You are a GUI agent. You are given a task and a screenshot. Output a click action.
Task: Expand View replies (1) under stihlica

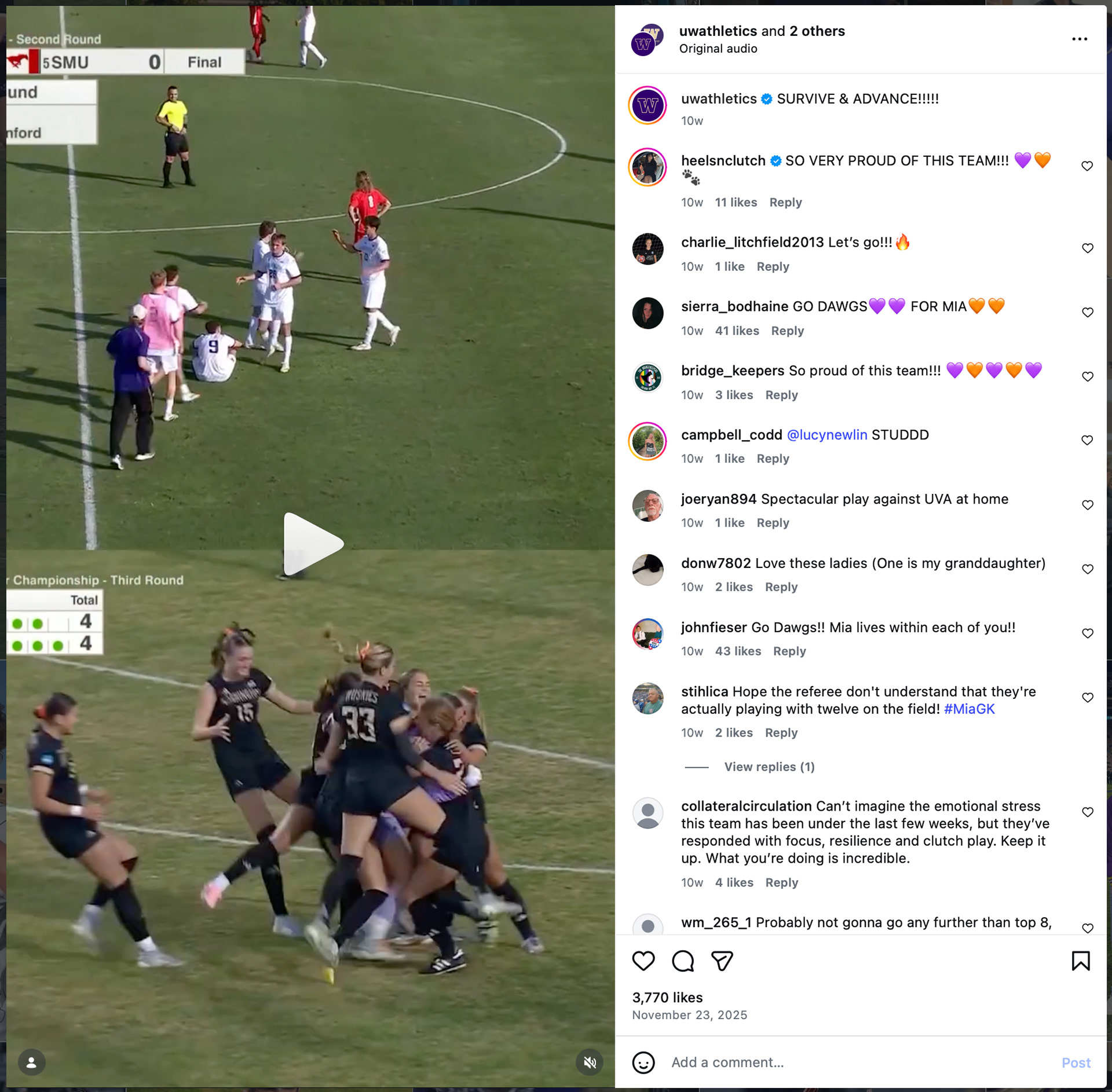point(769,767)
